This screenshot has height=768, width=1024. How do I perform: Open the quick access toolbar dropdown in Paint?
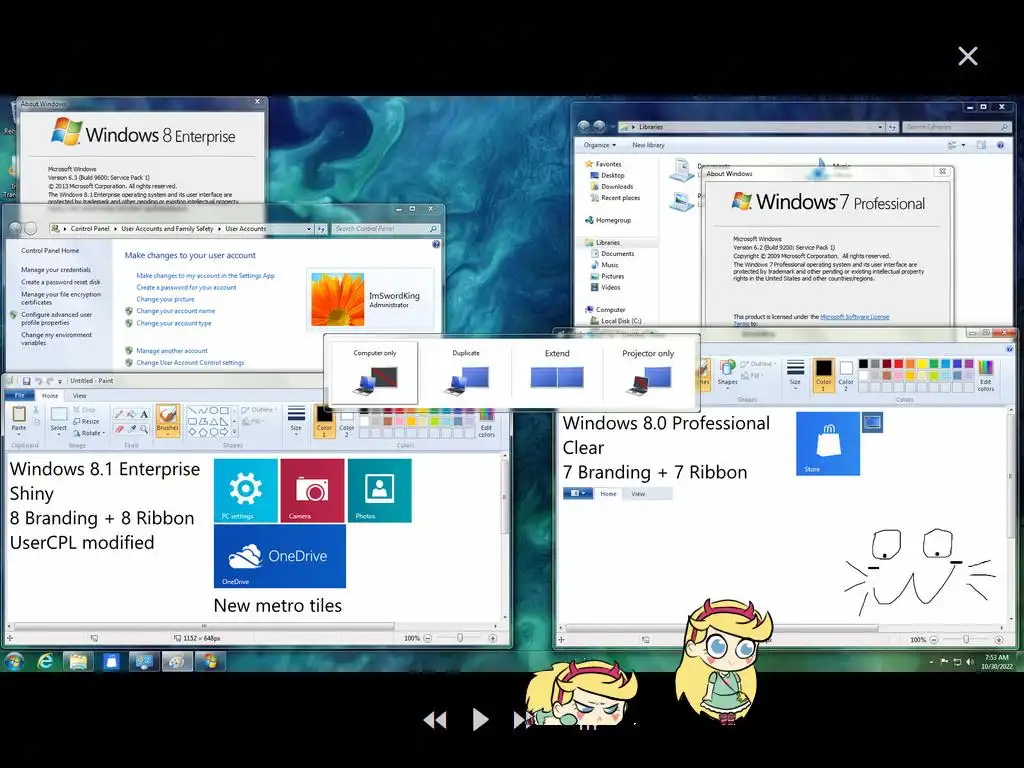coord(60,381)
